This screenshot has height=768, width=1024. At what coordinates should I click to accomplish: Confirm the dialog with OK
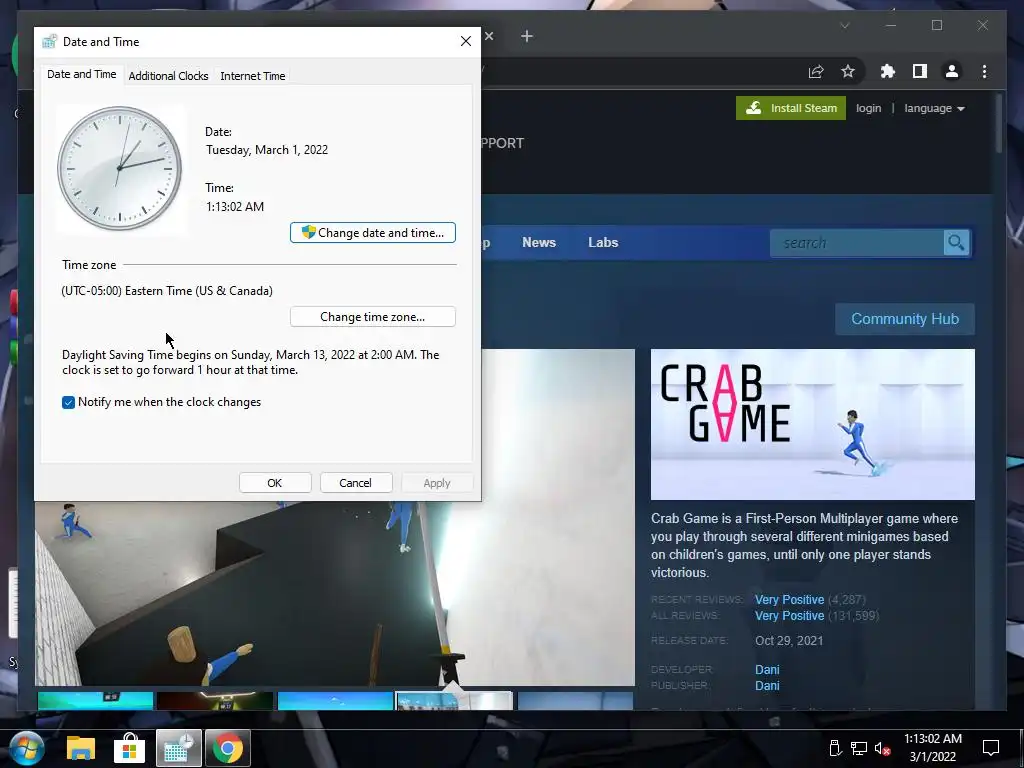pos(275,483)
